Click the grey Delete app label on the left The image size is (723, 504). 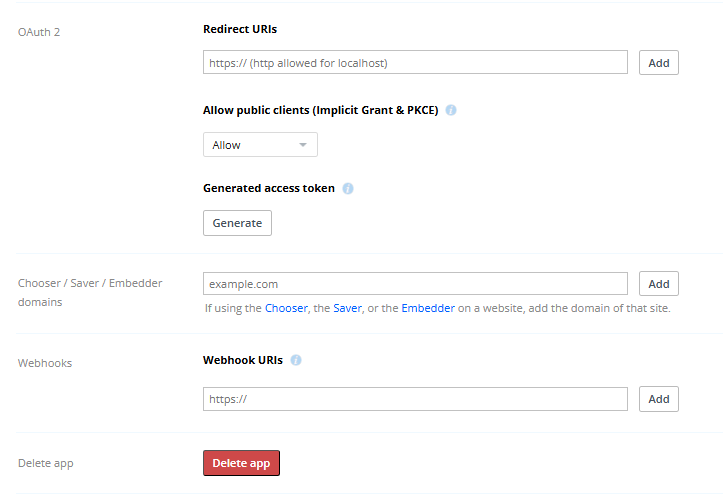click(x=46, y=463)
